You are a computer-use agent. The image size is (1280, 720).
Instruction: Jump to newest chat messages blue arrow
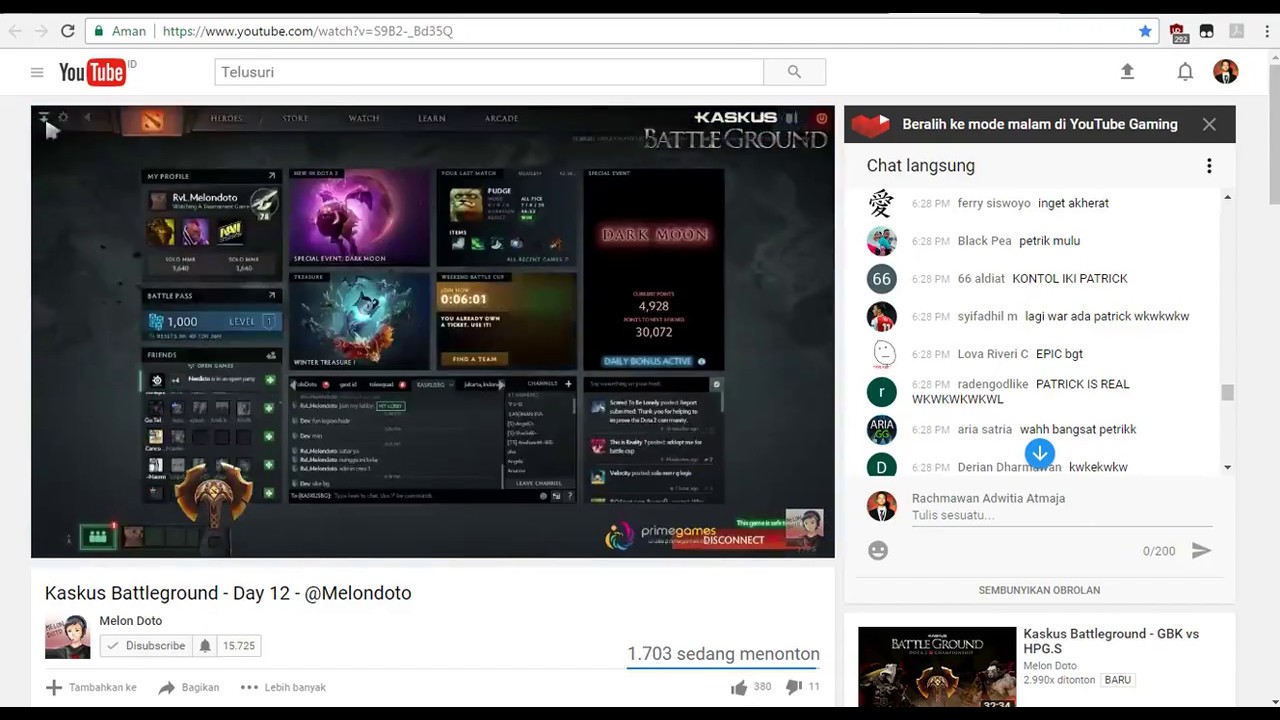point(1040,454)
